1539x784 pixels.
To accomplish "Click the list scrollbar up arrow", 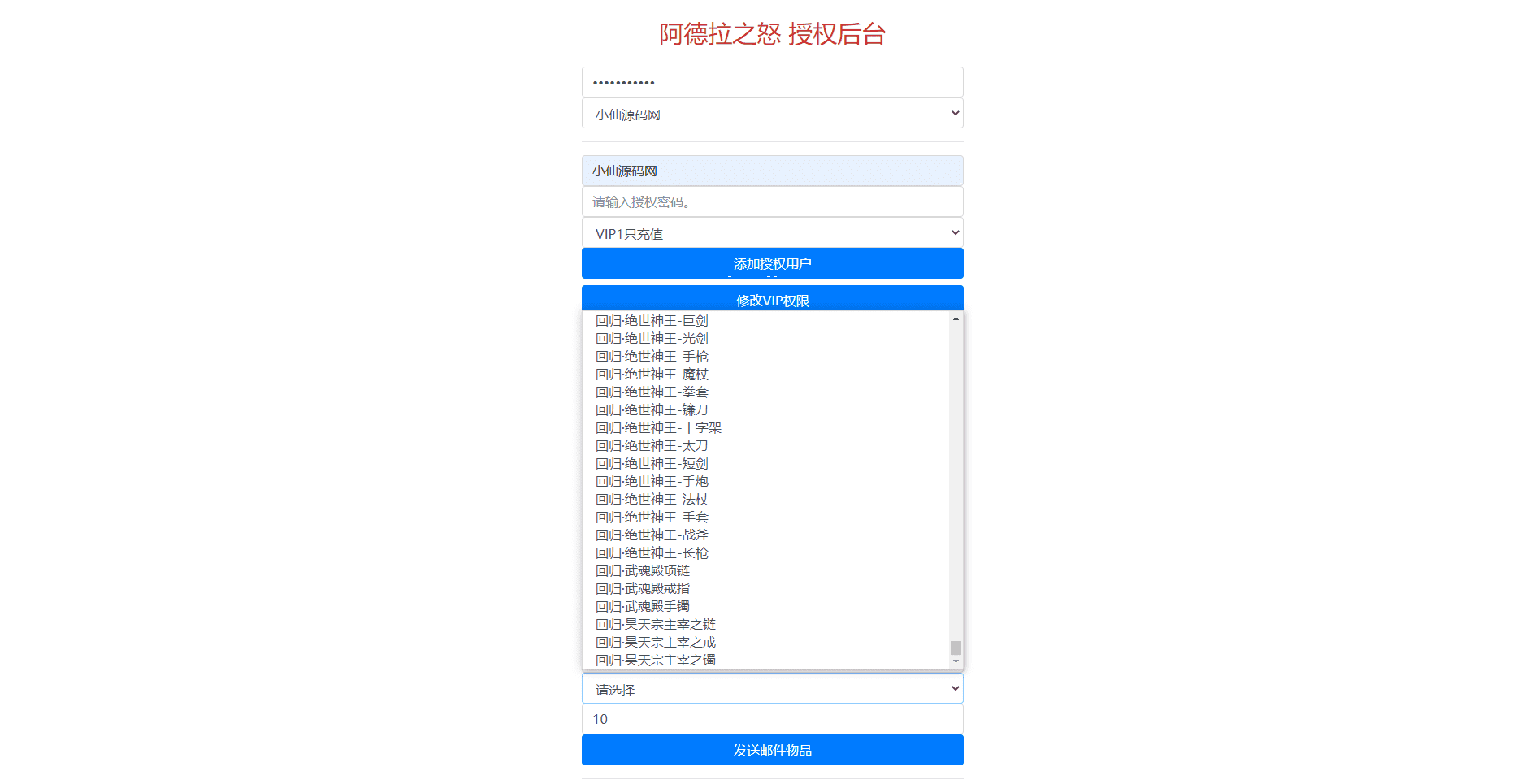I will point(956,318).
